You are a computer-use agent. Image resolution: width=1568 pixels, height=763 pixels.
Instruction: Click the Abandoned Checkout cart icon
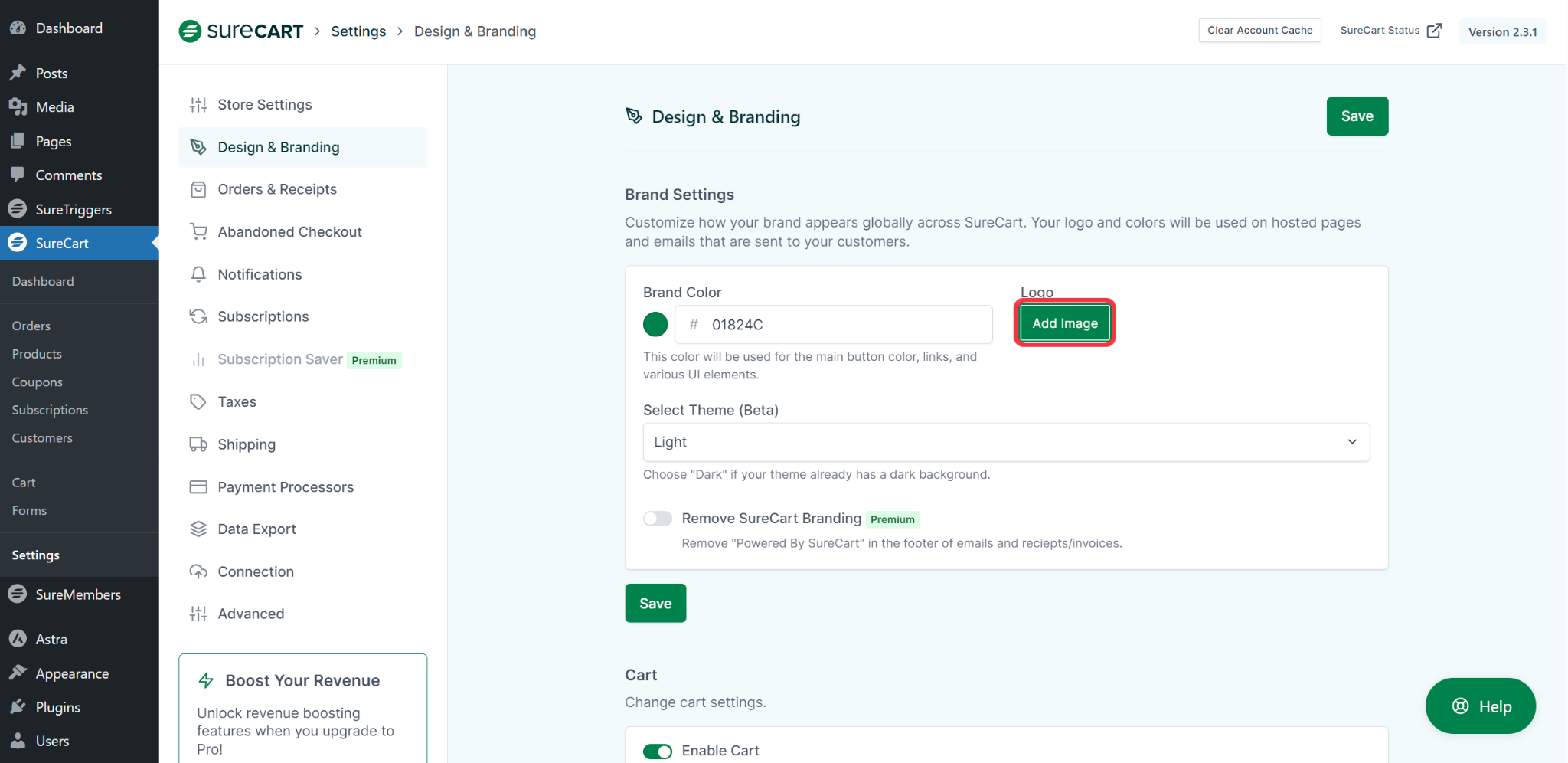[198, 232]
